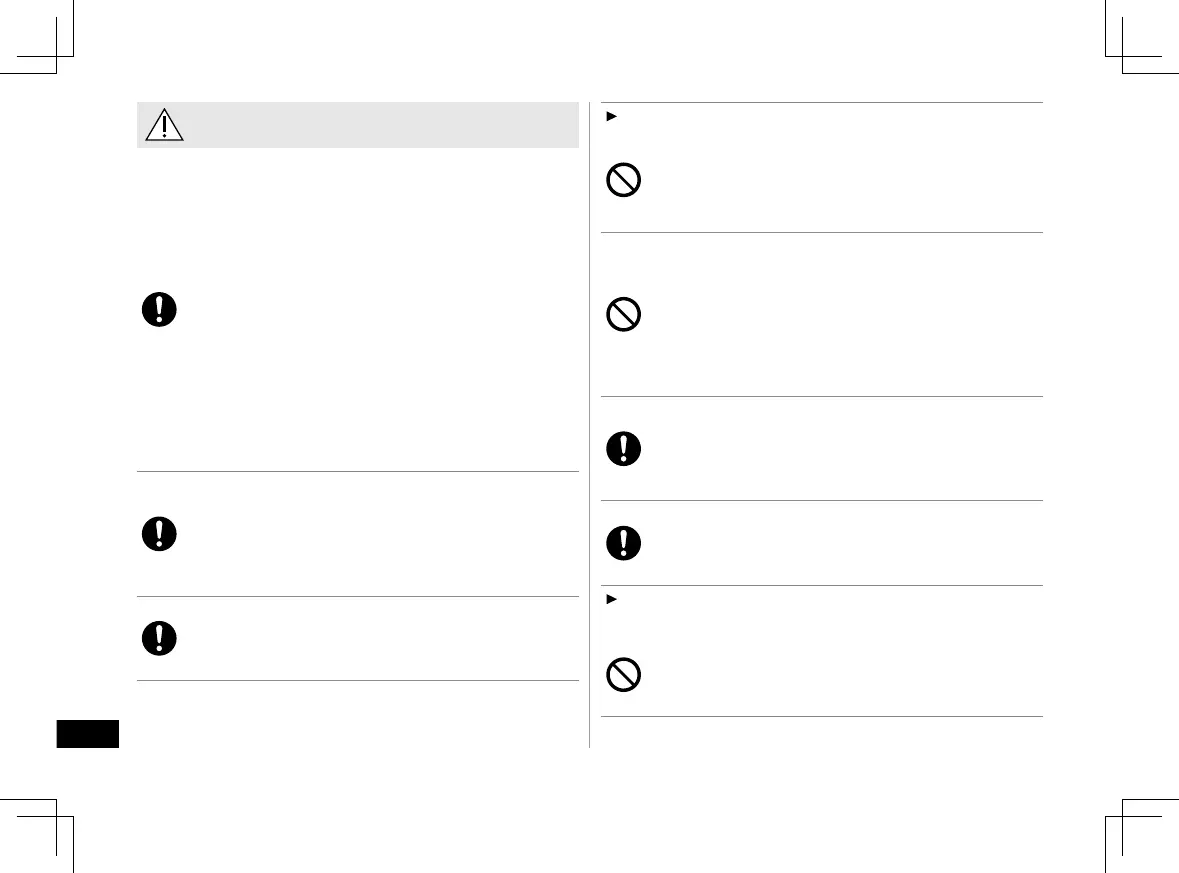Screen dimensions: 1179x873
Task: Click the bottom-right corner crop mark
Action: pos(1123,817)
